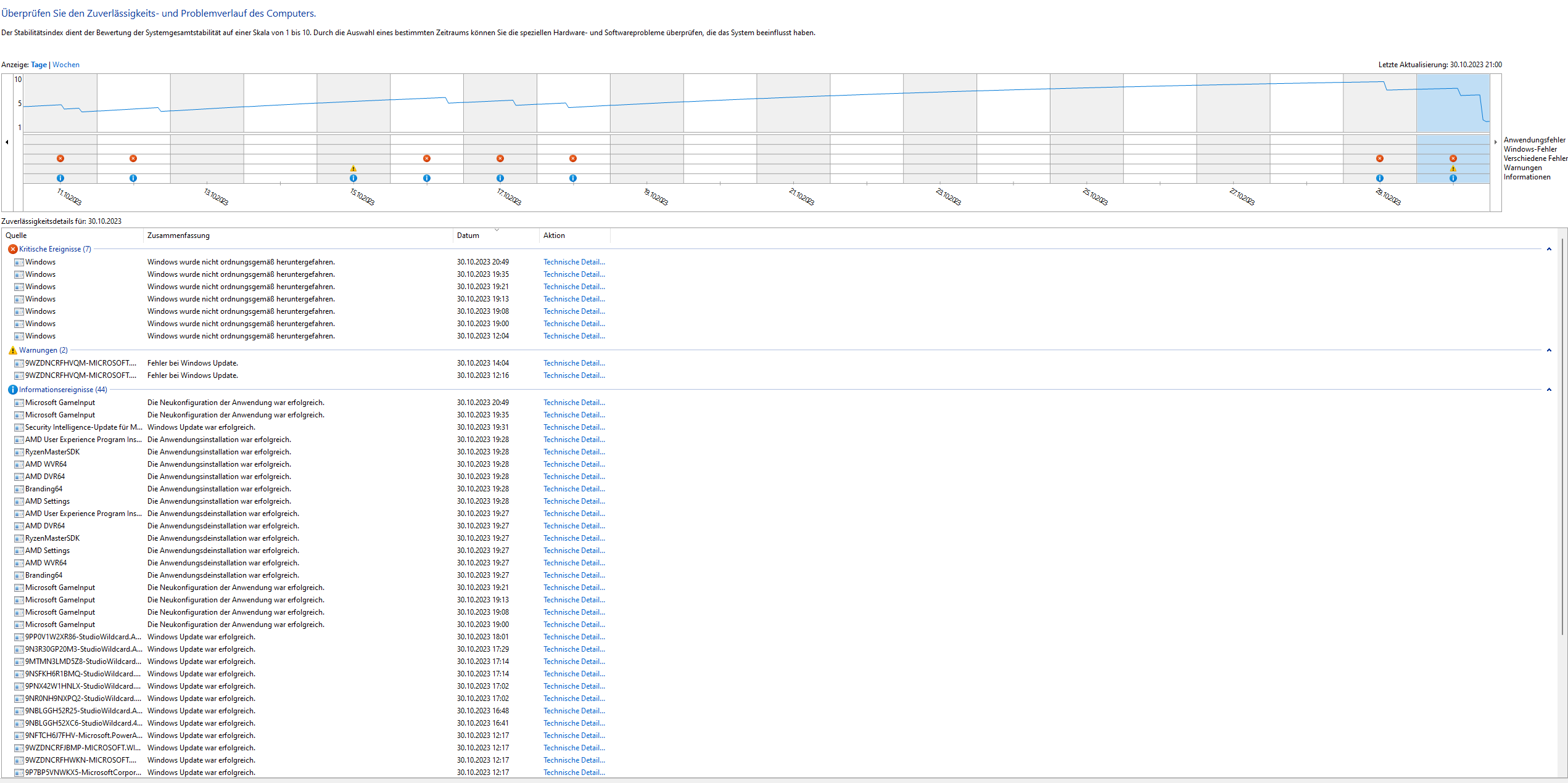
Task: Select the RyzenMasterSDK installation row at 19:28
Action: [52, 452]
